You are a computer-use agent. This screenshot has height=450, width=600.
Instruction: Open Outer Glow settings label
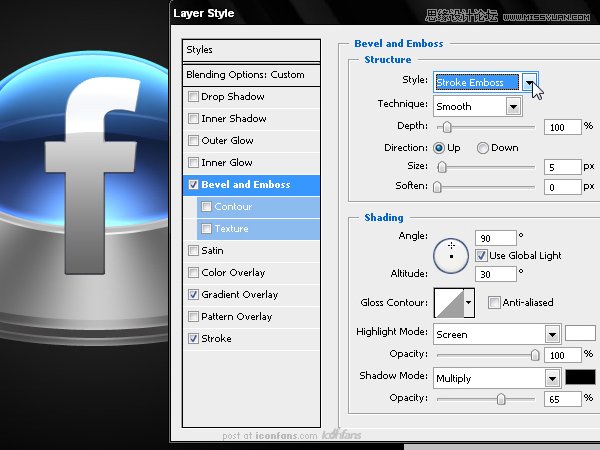coord(227,140)
